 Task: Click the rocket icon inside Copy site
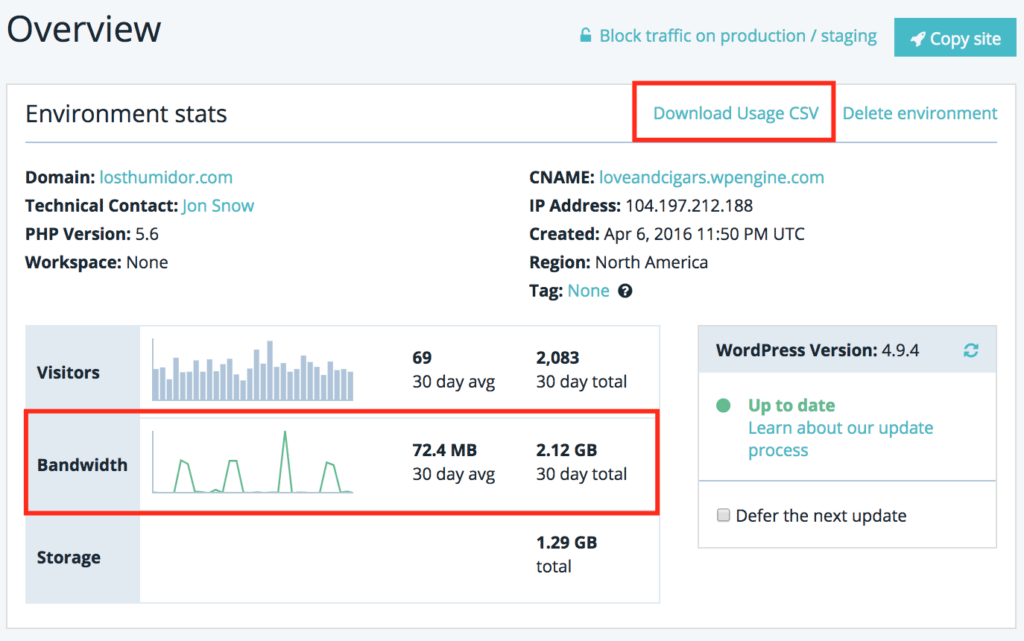(920, 37)
